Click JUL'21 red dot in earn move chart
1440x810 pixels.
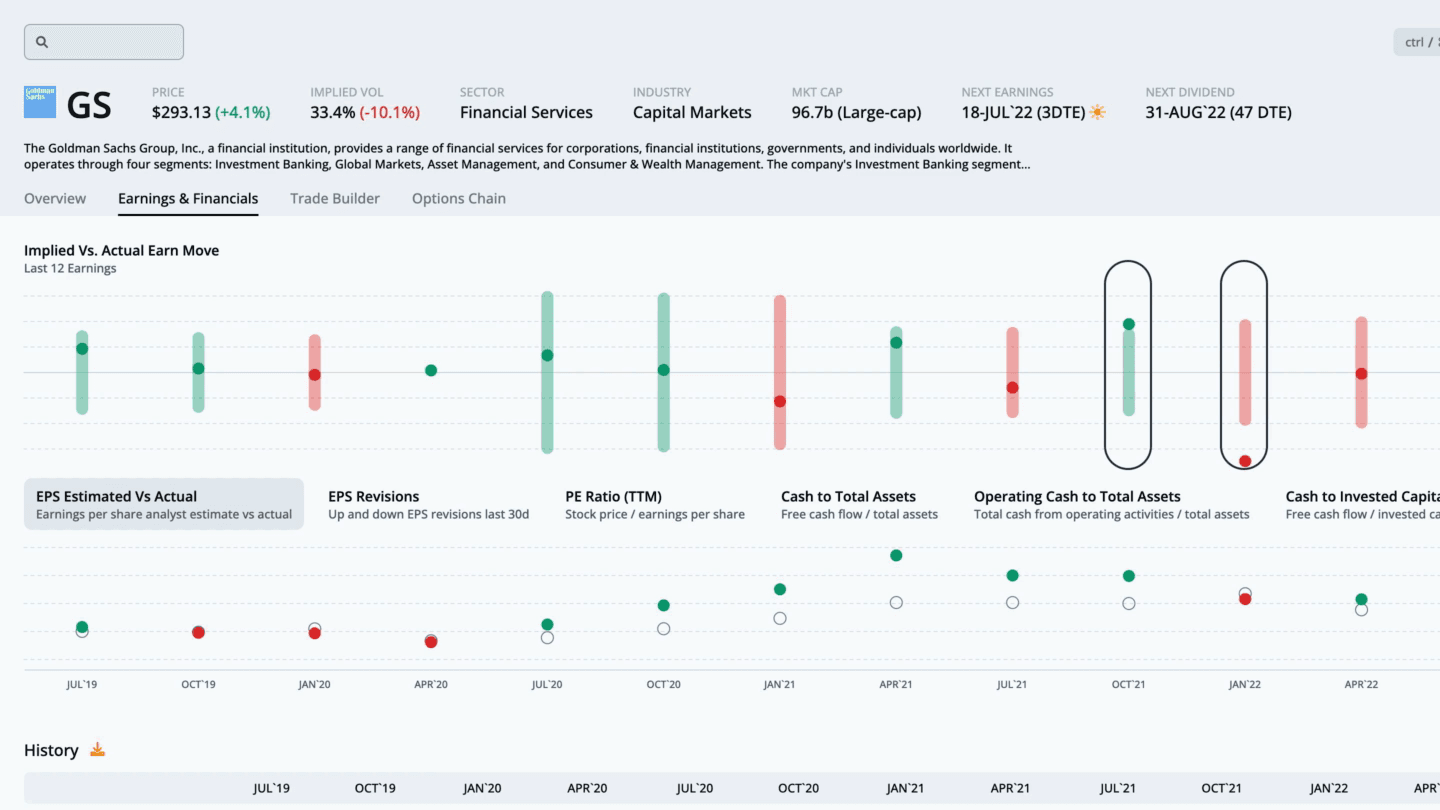click(x=1012, y=387)
